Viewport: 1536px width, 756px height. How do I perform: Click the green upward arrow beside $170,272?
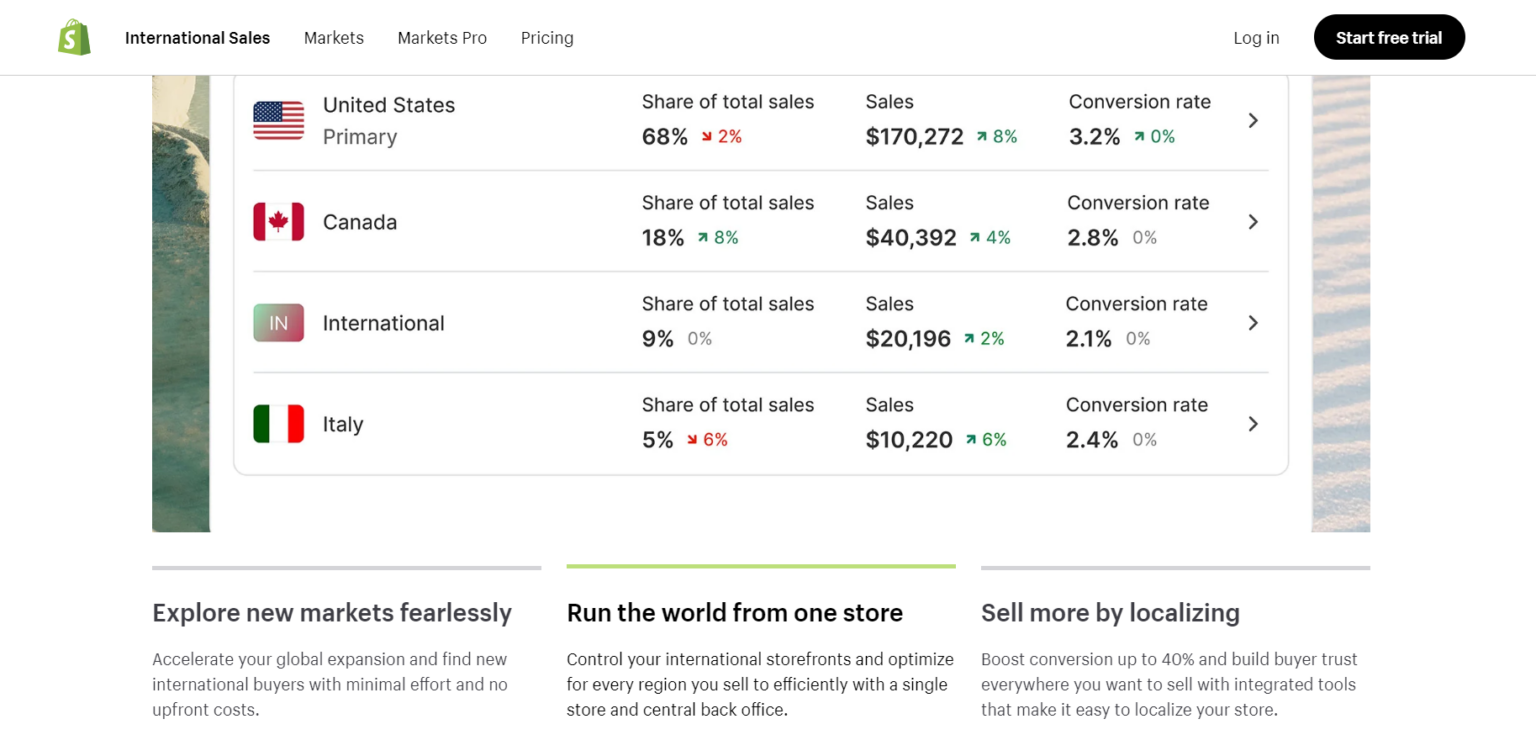pyautogui.click(x=980, y=136)
